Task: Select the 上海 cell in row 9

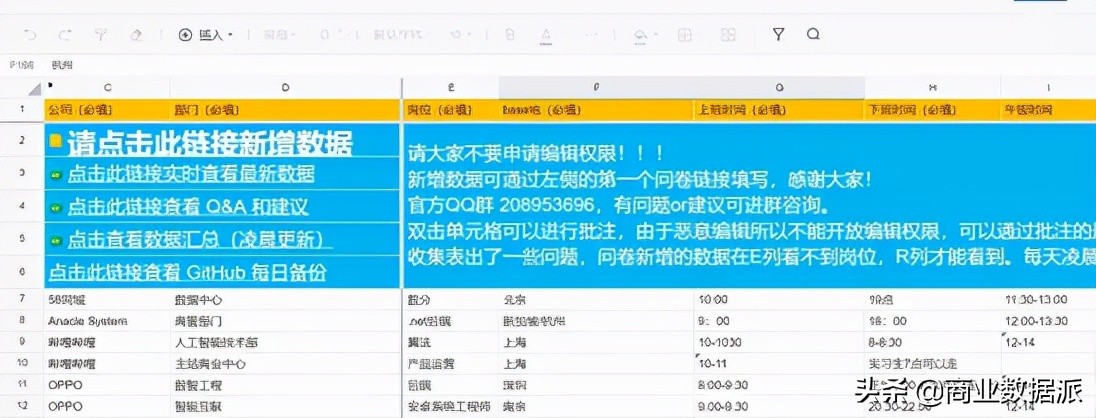Action: point(596,343)
